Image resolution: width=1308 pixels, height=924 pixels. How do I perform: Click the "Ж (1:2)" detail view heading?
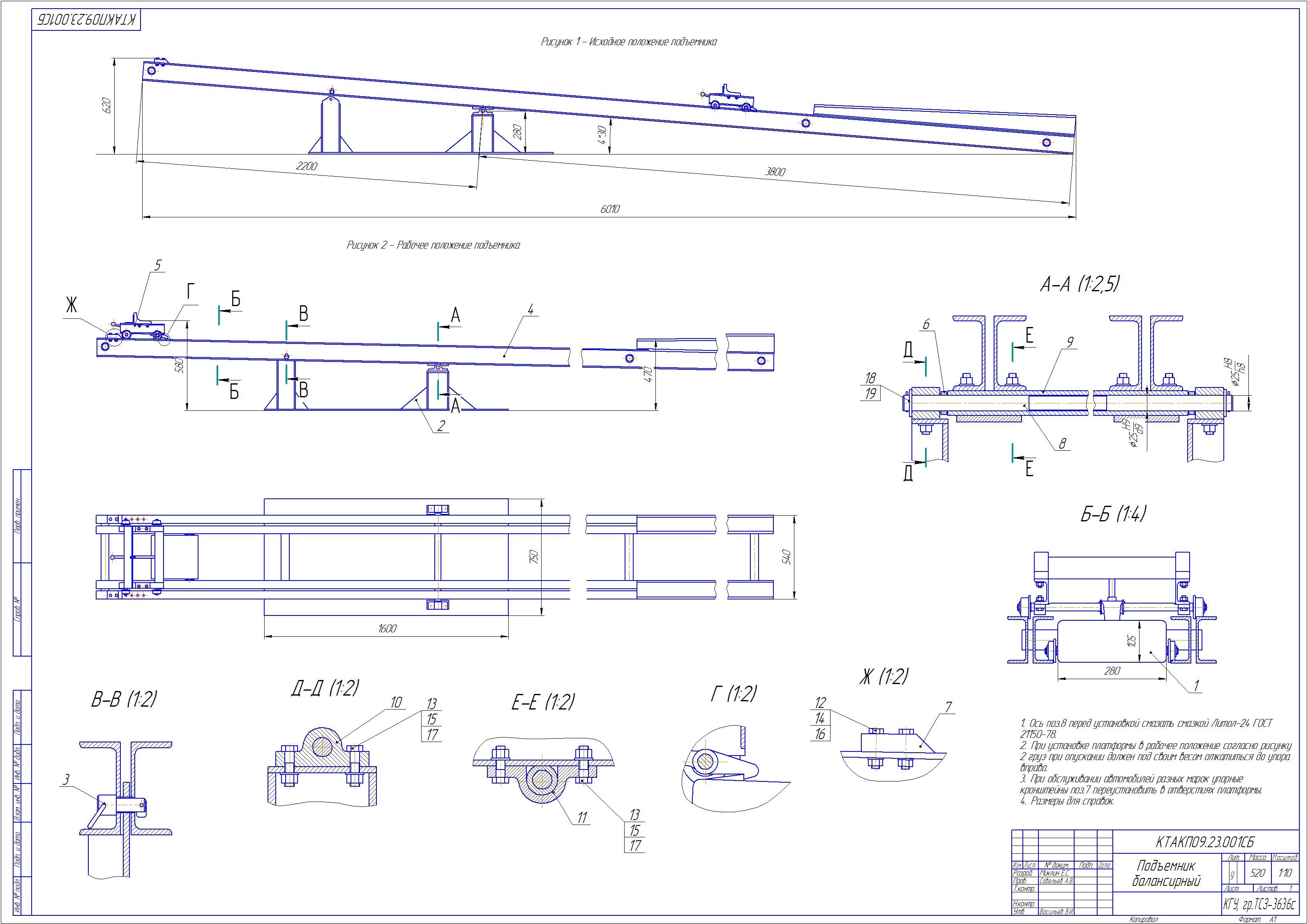pos(884,677)
